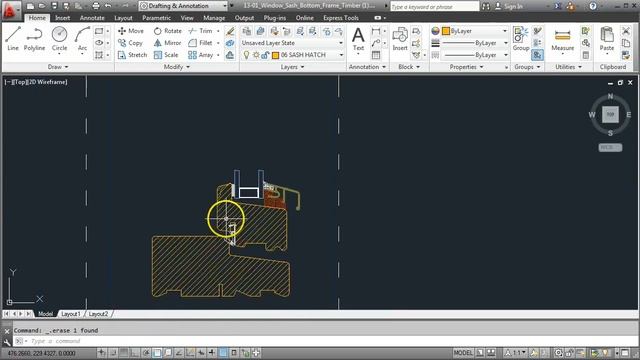Toggle MODEL space button in status bar

pos(463,353)
